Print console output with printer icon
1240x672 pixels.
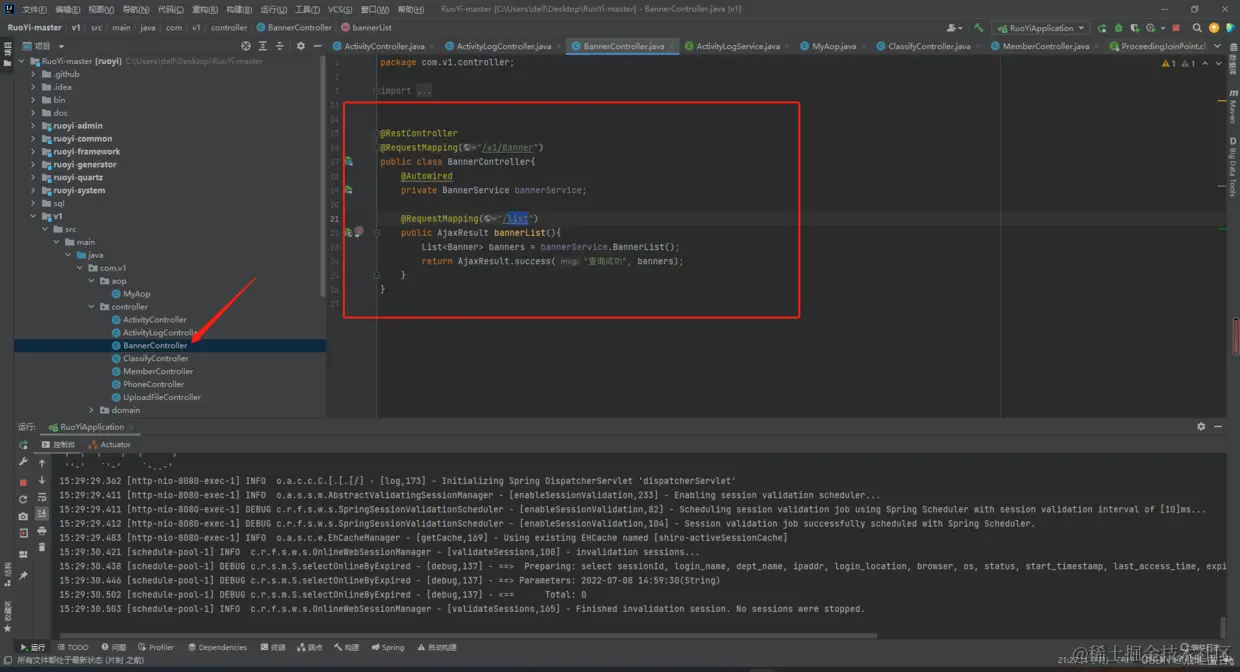pos(42,531)
